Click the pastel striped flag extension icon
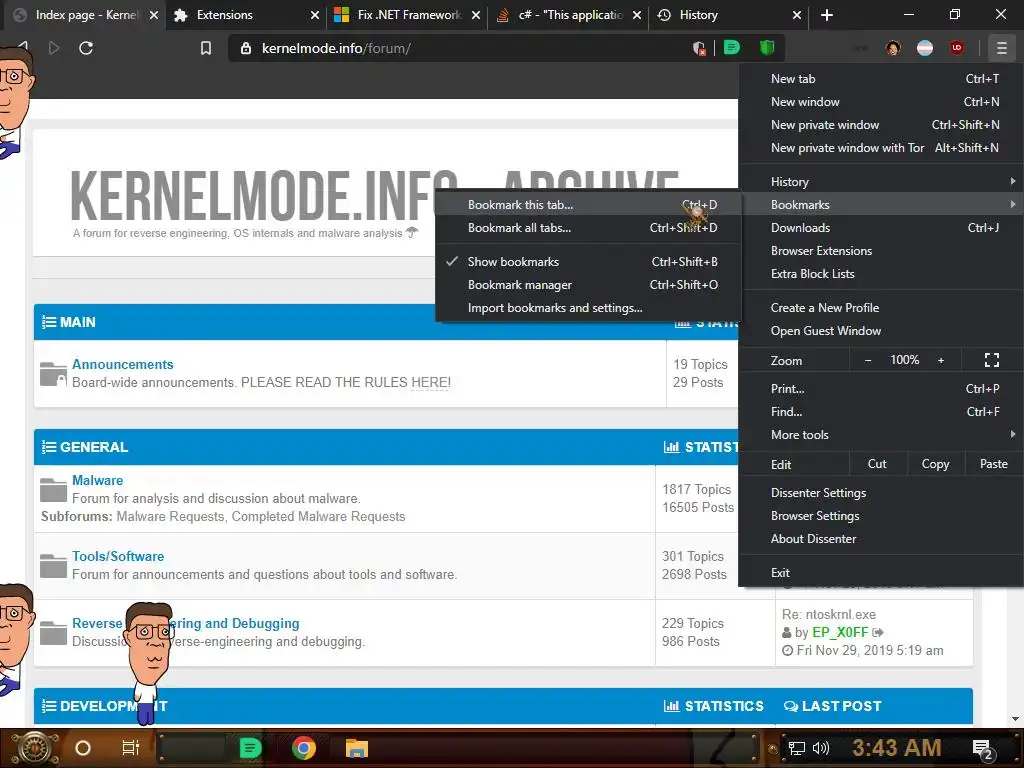 [x=925, y=48]
